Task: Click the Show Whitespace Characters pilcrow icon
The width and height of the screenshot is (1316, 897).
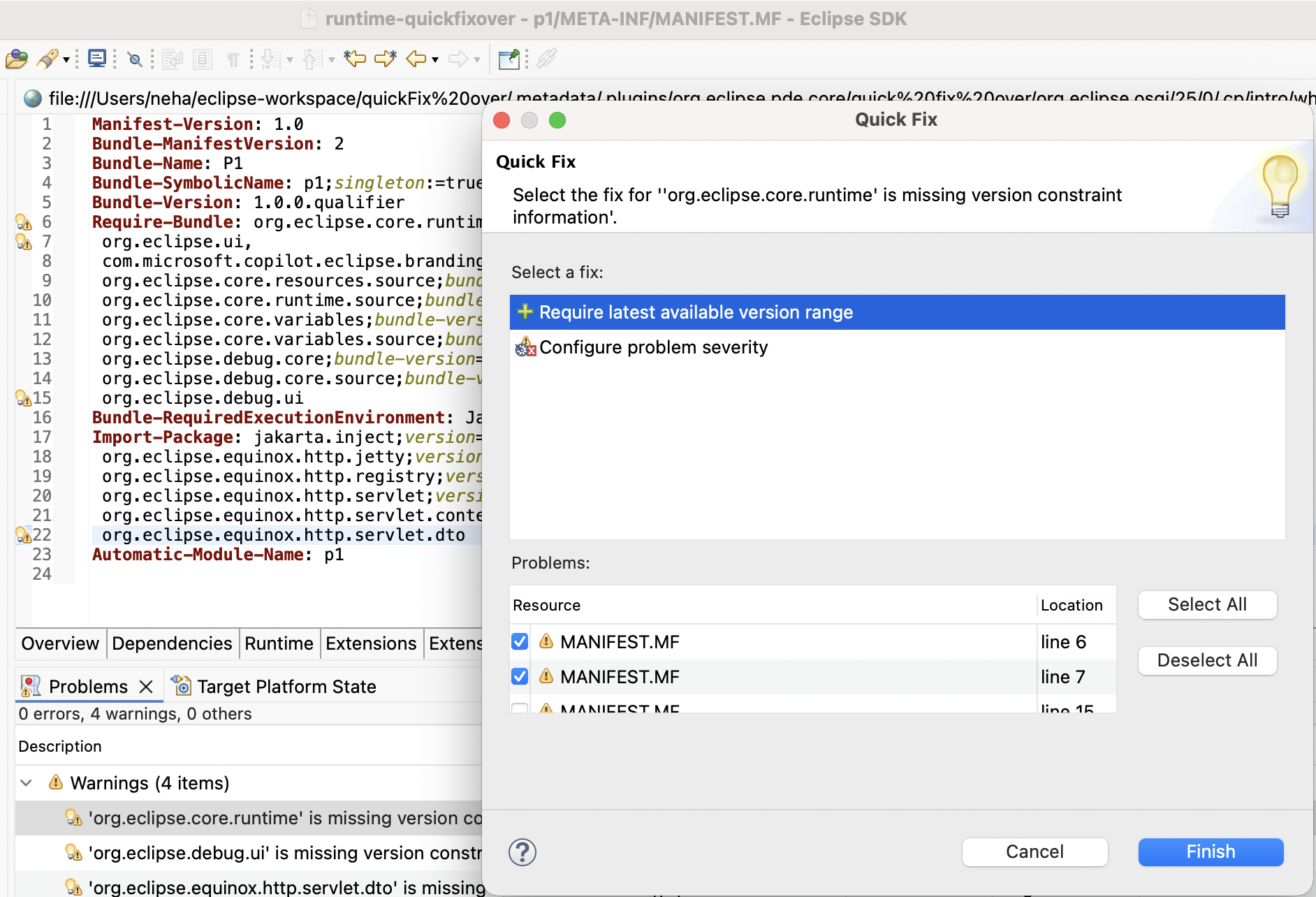Action: point(233,60)
